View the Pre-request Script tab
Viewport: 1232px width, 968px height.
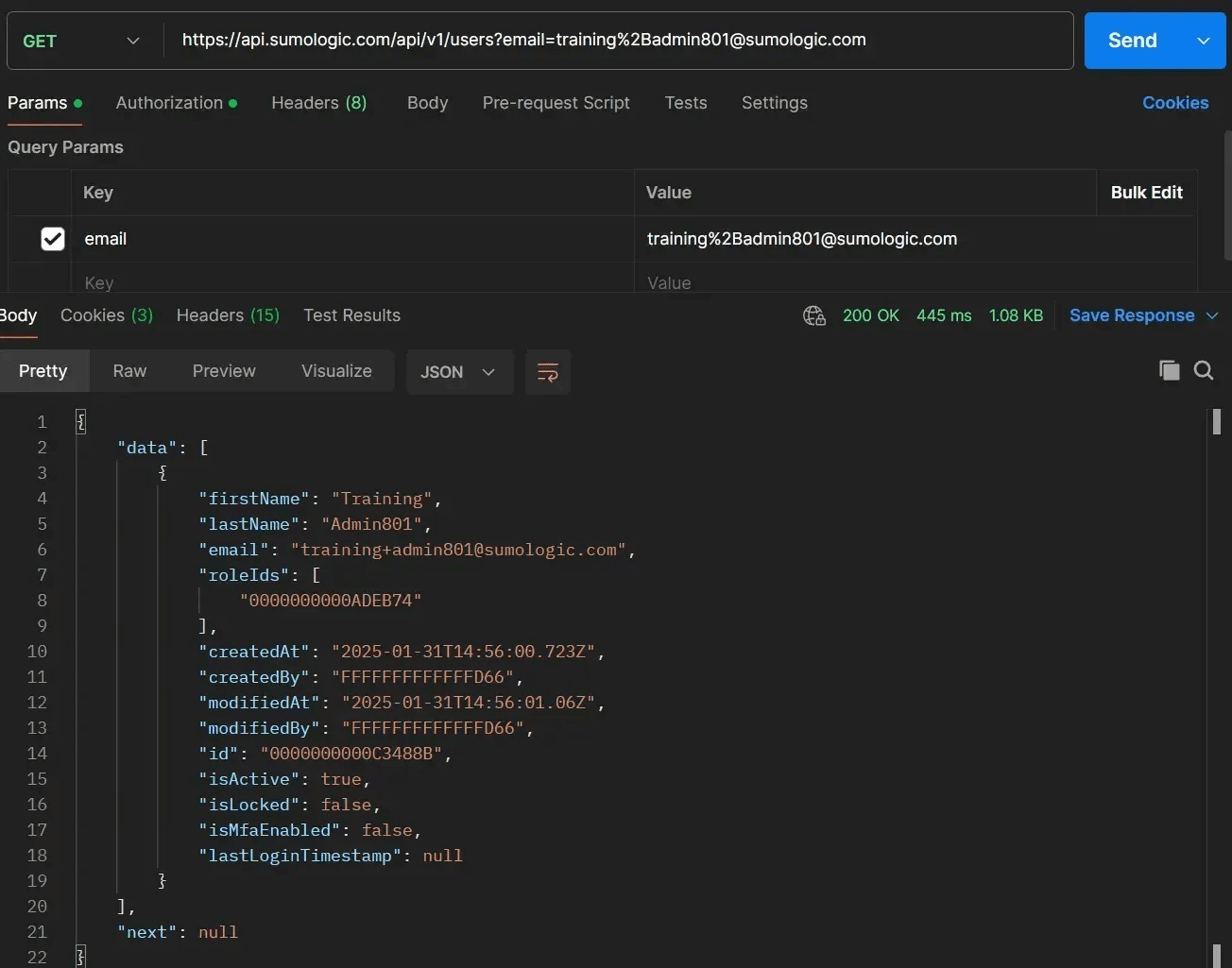tap(556, 103)
